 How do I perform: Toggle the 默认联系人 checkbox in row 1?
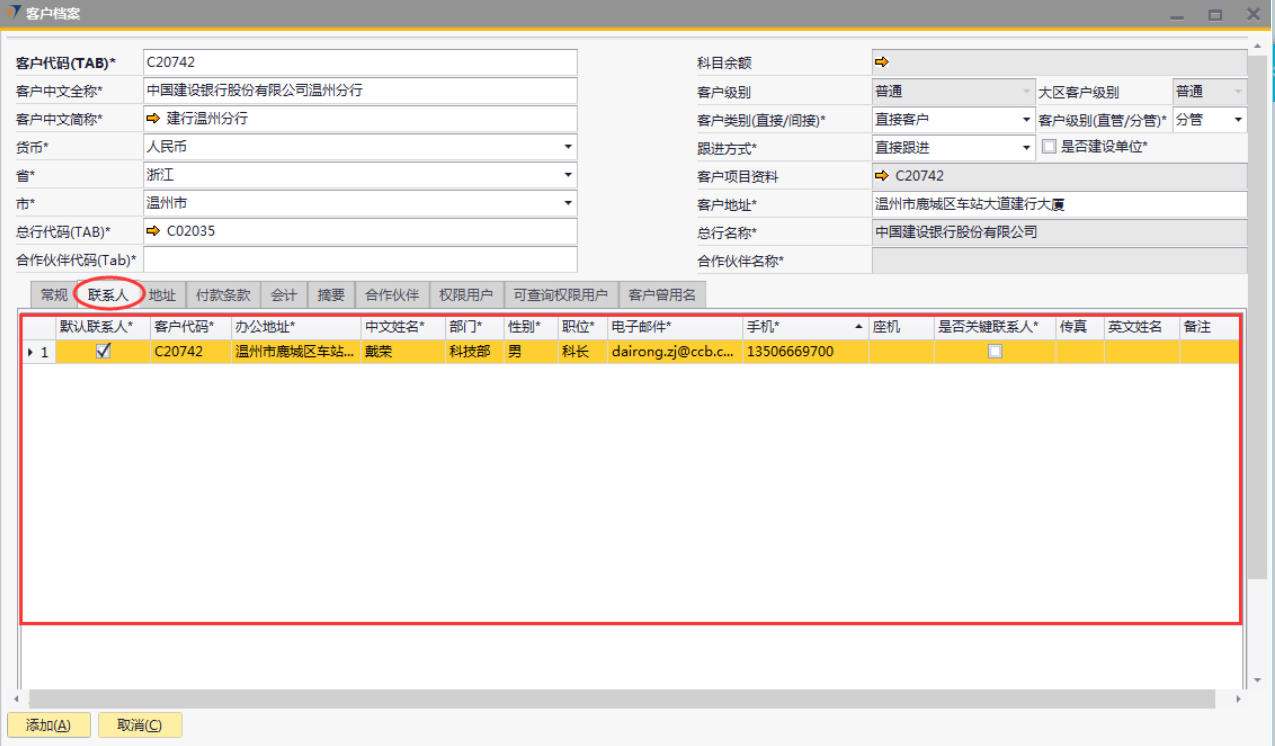[x=103, y=351]
